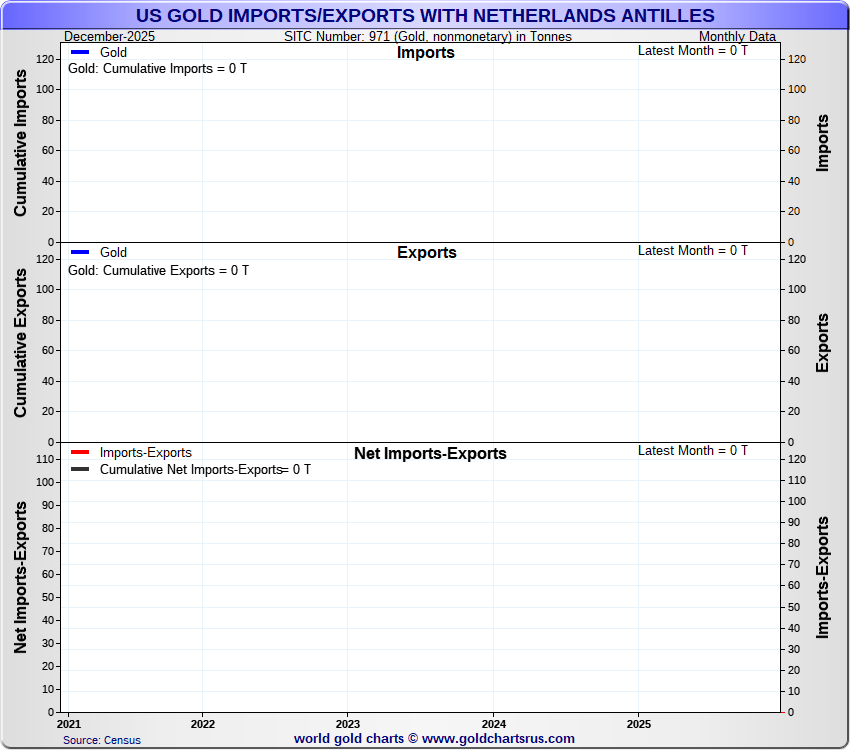Click the Monthly Data label
The height and width of the screenshot is (750, 850).
coord(737,37)
